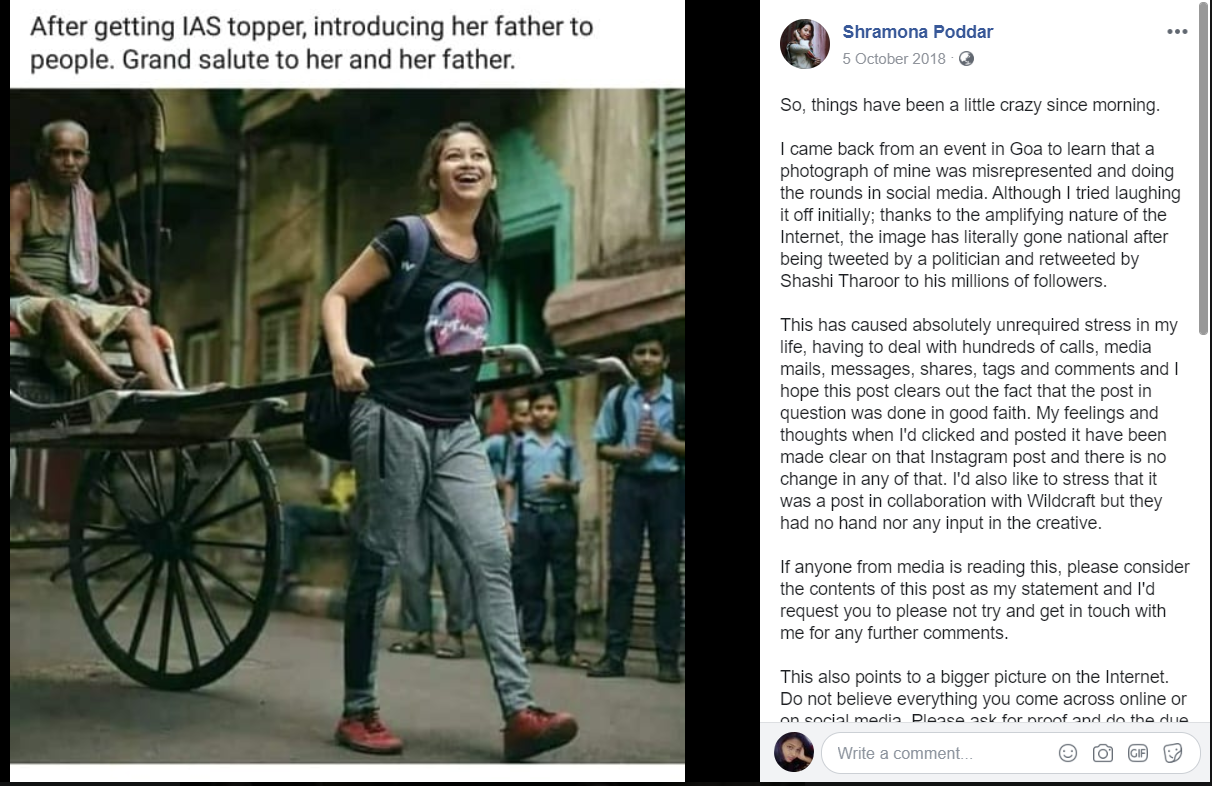Click the public audience globe icon
Viewport: 1212px width, 786px height.
[966, 59]
